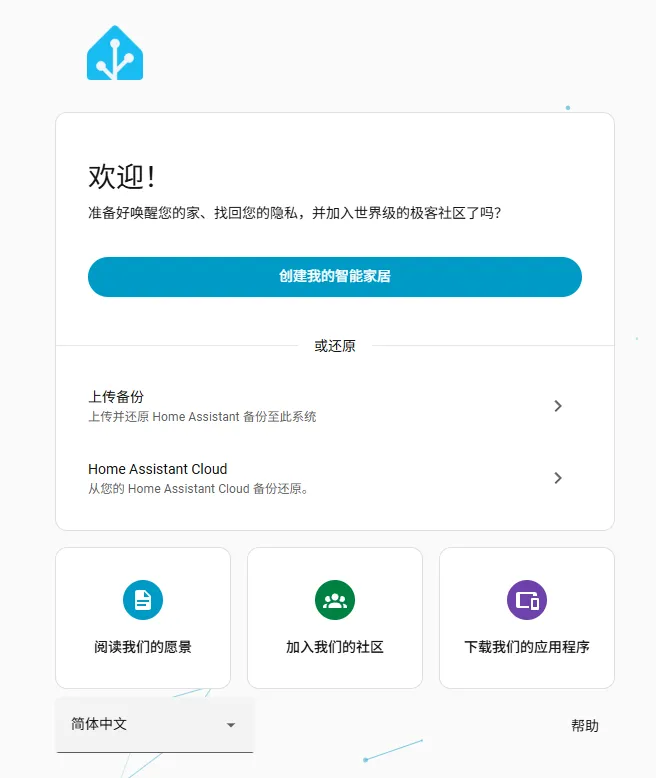Open the 下载我们的应用程序 card
Image resolution: width=656 pixels, height=778 pixels.
pyautogui.click(x=527, y=618)
